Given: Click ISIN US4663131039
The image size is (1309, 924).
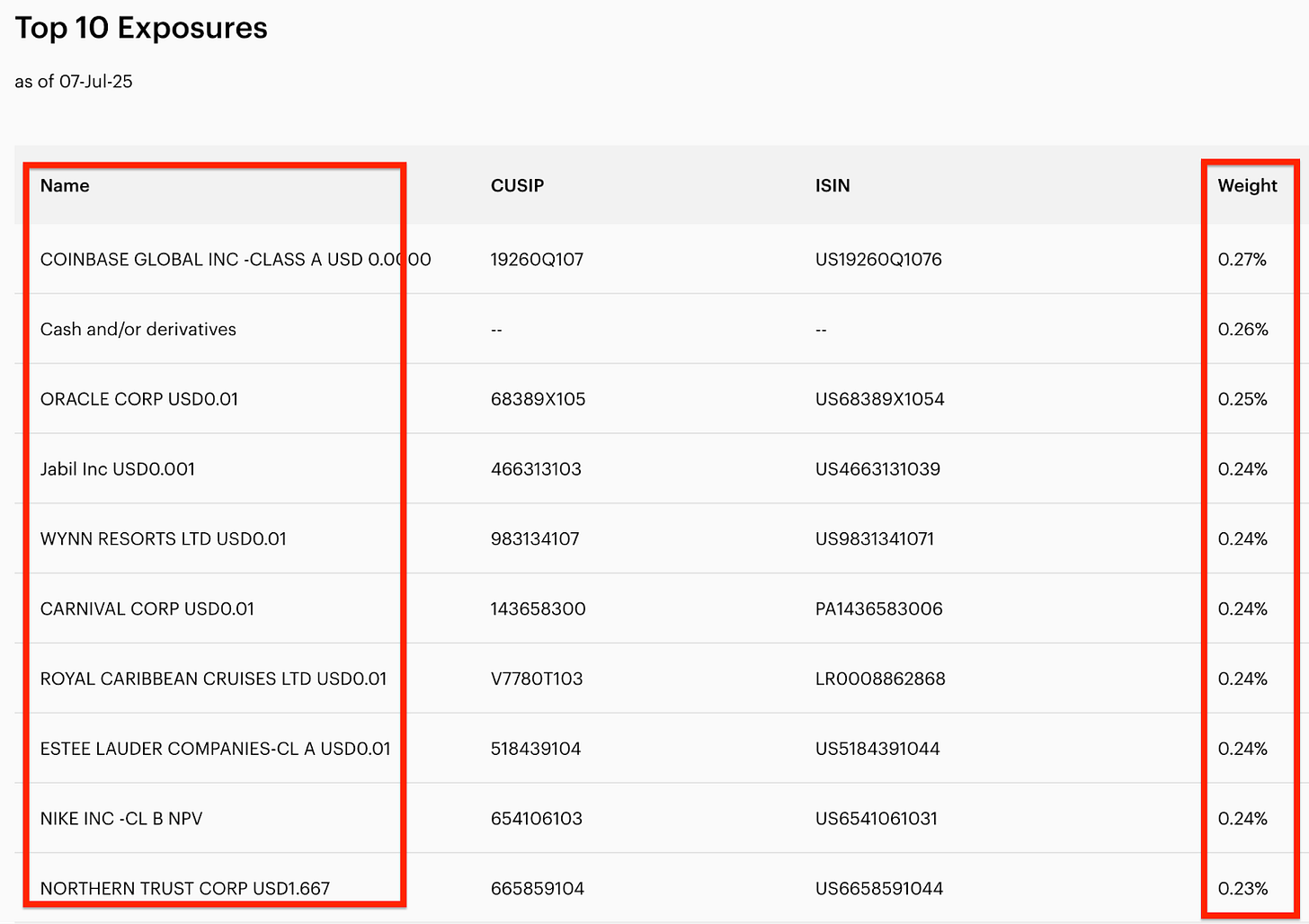Looking at the screenshot, I should [x=877, y=469].
